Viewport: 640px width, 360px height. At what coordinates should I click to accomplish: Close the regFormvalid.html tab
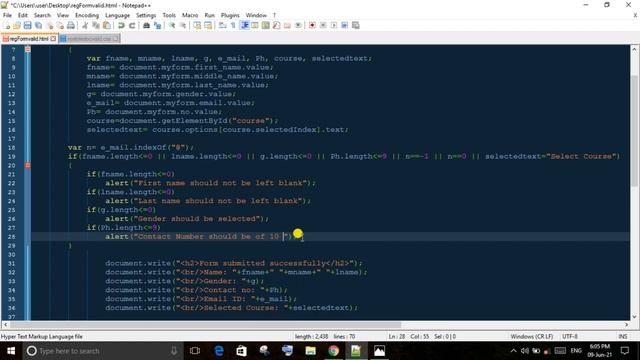tap(53, 39)
